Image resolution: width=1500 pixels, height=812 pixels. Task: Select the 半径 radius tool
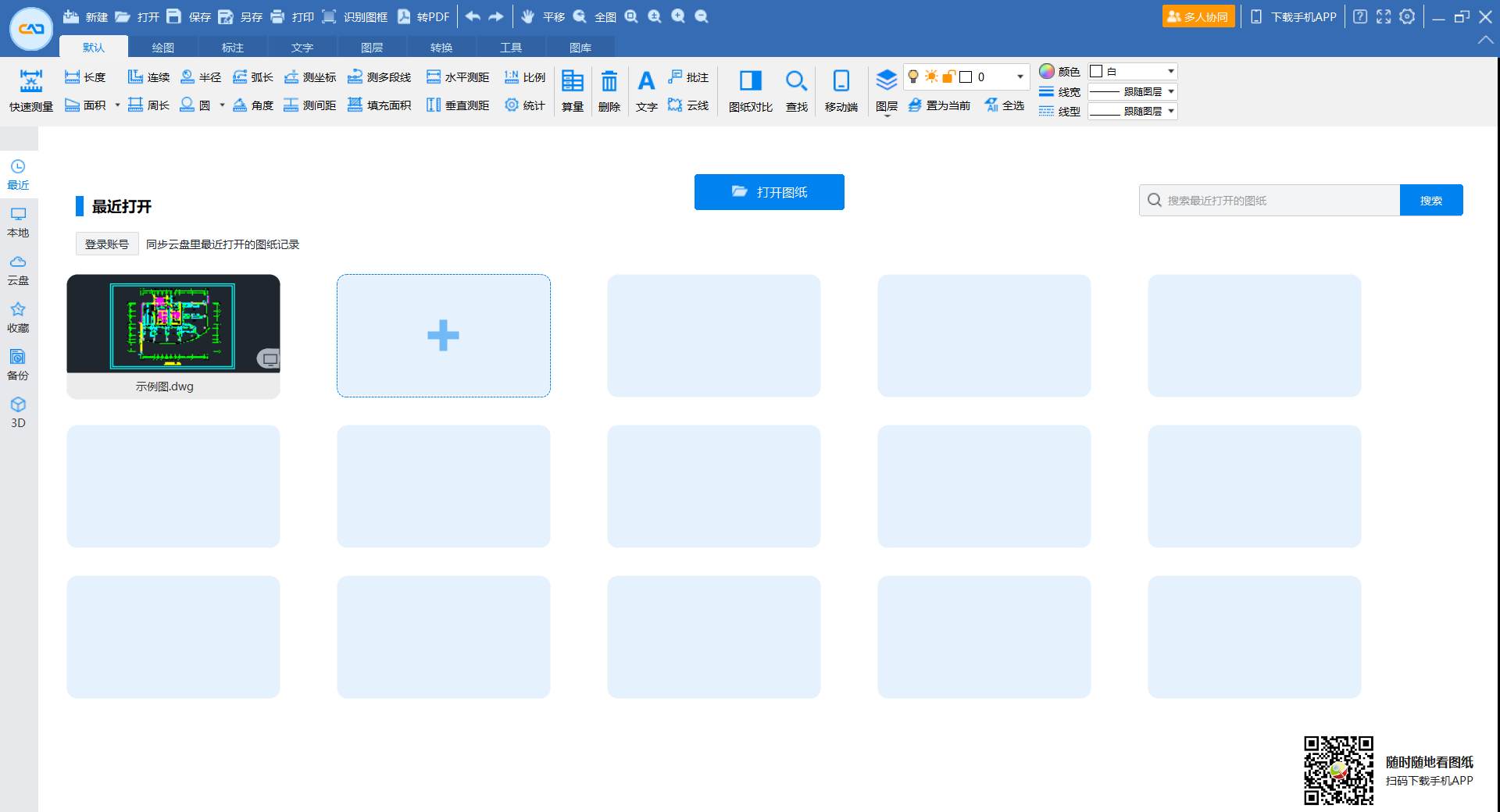[201, 77]
